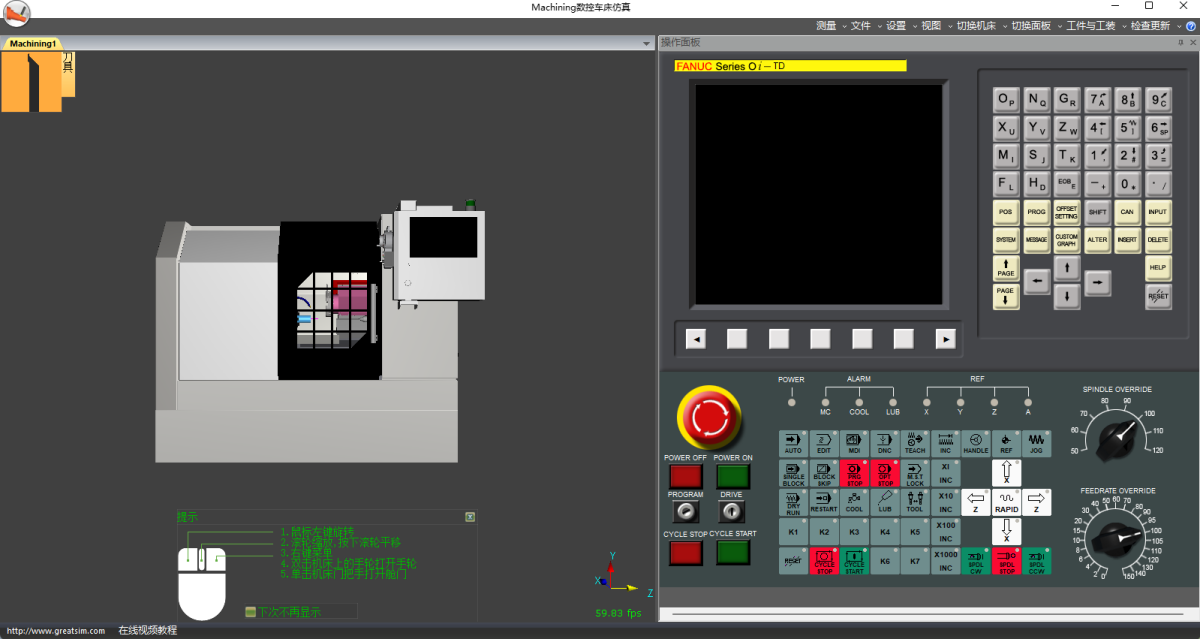Select the Machining1 tab
1200x639 pixels.
point(33,44)
